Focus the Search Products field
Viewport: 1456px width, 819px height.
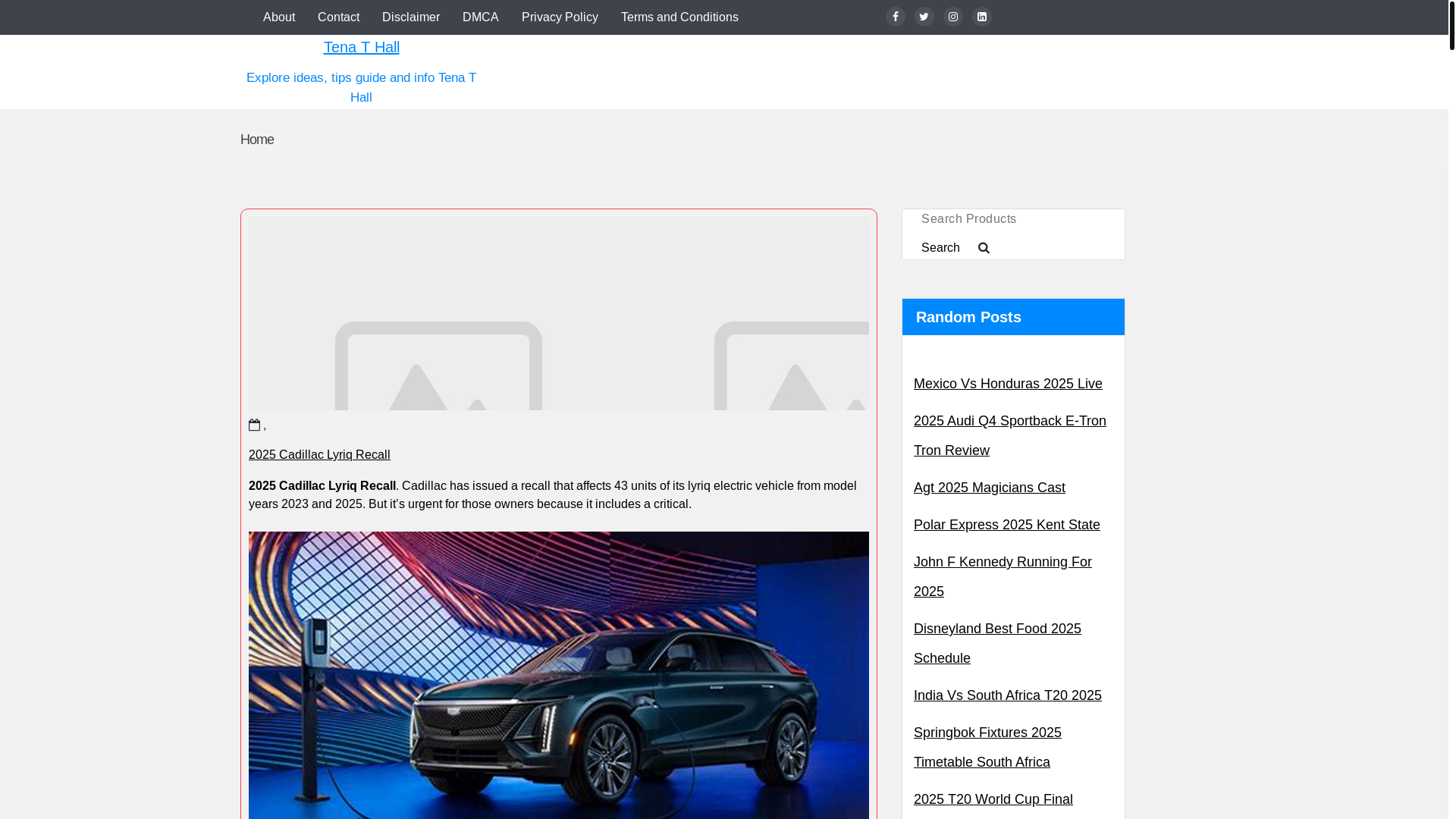point(1013,219)
